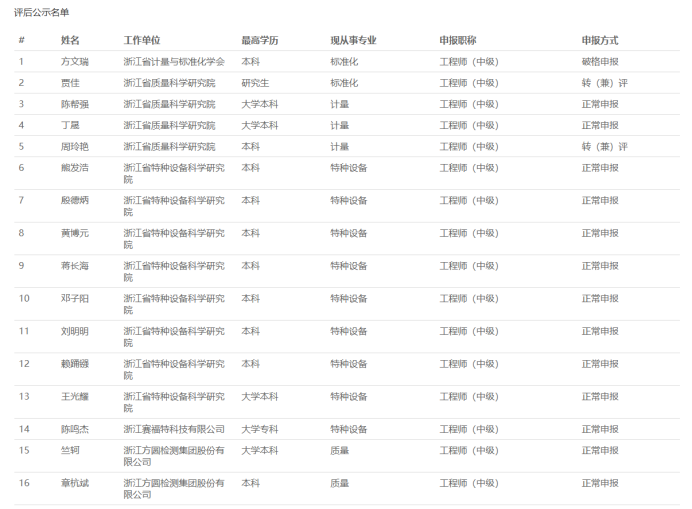Click the name 王光耀 in row 13
The height and width of the screenshot is (509, 692).
[x=74, y=397]
